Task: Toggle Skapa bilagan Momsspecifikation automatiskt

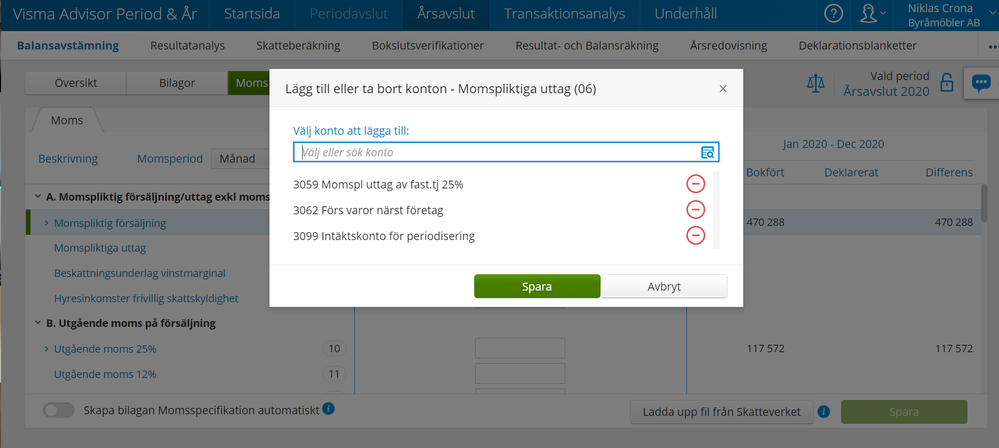Action: (59, 410)
